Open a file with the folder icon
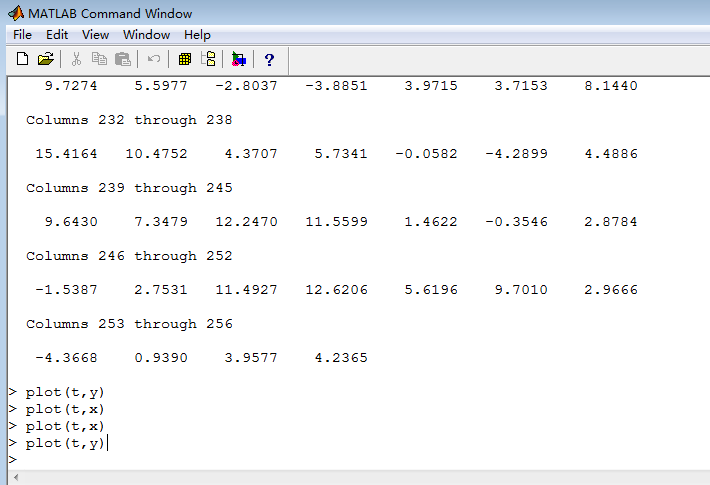 pos(45,59)
